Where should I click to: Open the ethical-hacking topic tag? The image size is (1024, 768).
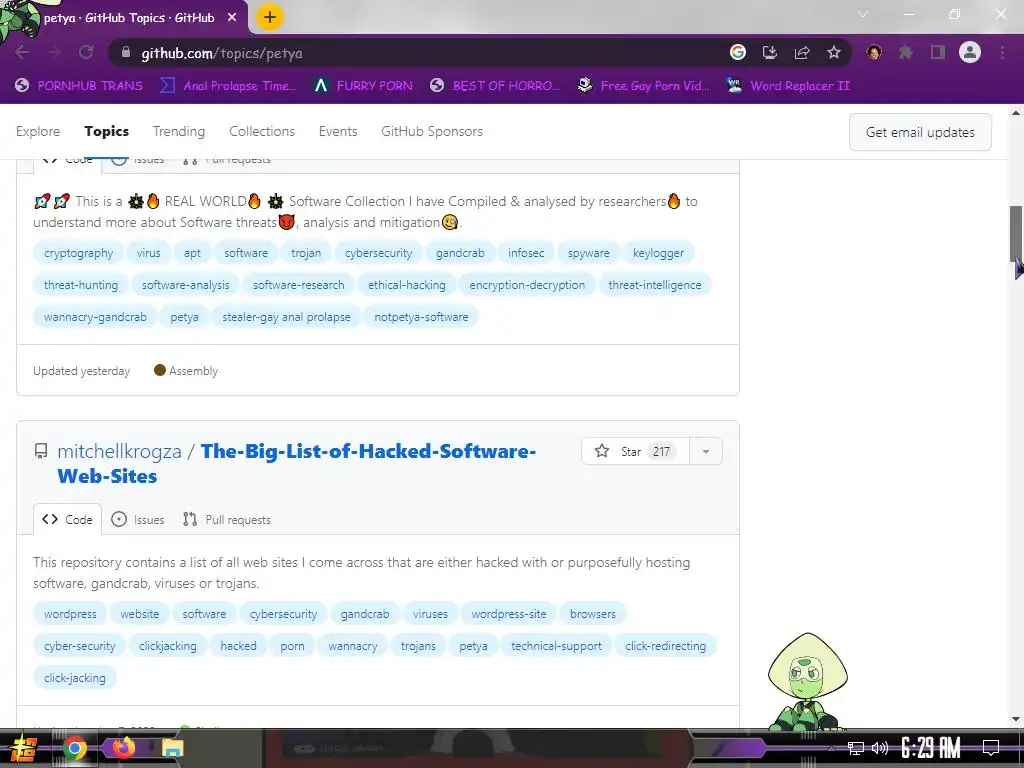[407, 285]
